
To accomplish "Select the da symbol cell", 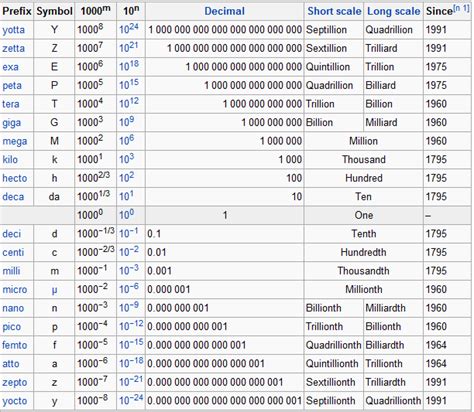I will pyautogui.click(x=54, y=197).
